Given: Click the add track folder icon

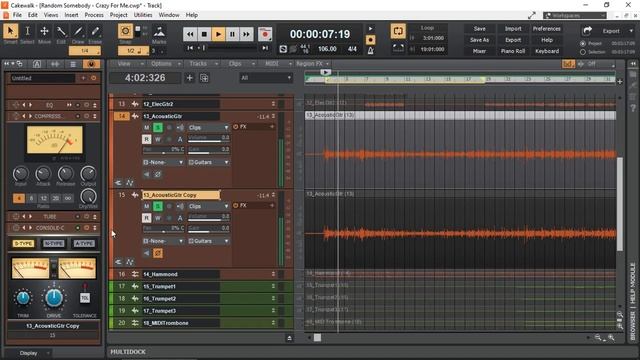Looking at the screenshot, I should point(204,78).
